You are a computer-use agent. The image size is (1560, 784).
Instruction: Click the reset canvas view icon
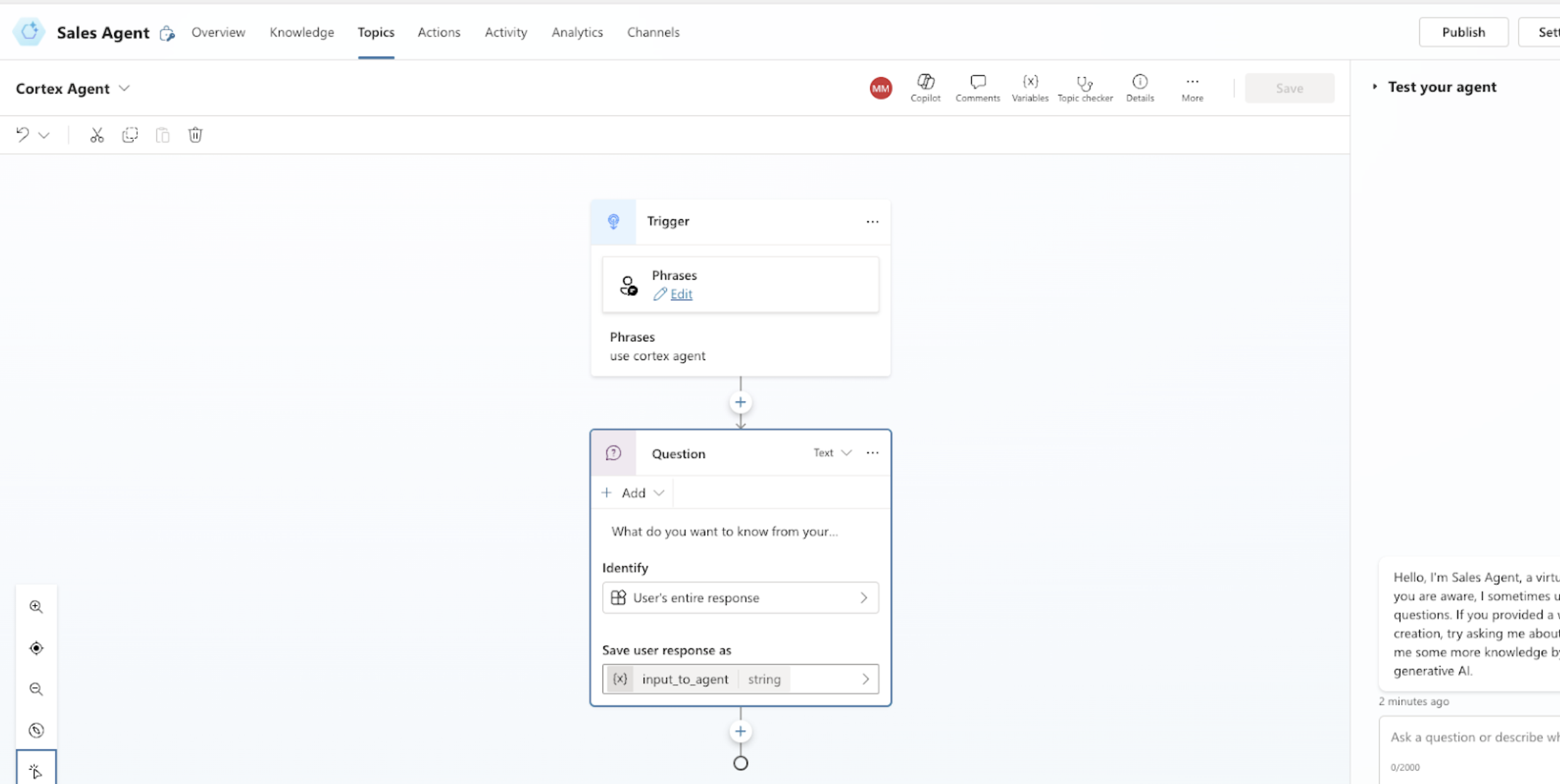36,730
